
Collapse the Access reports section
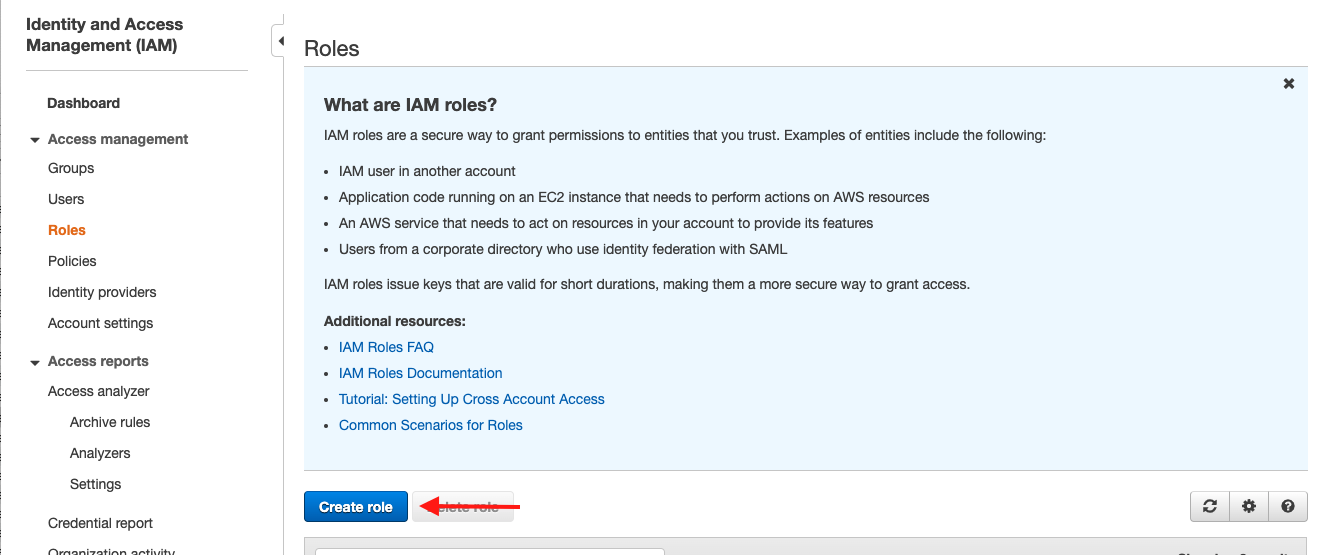(35, 362)
